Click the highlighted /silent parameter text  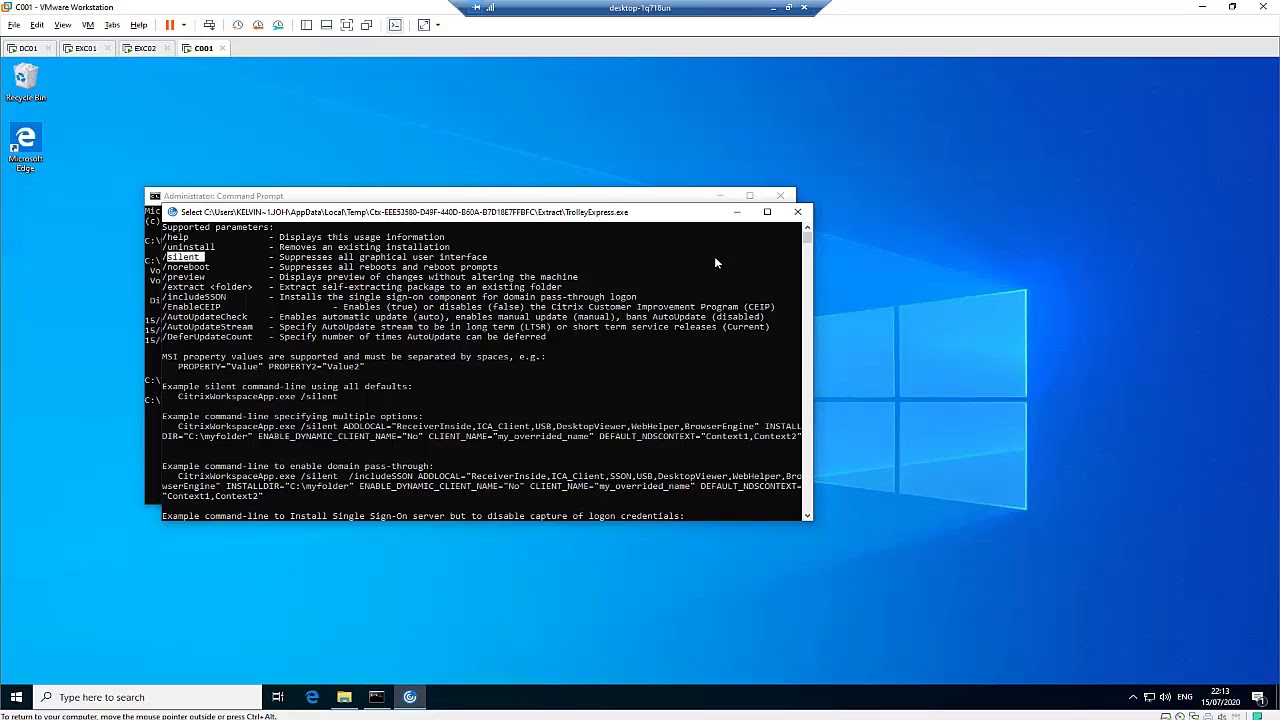coord(184,257)
